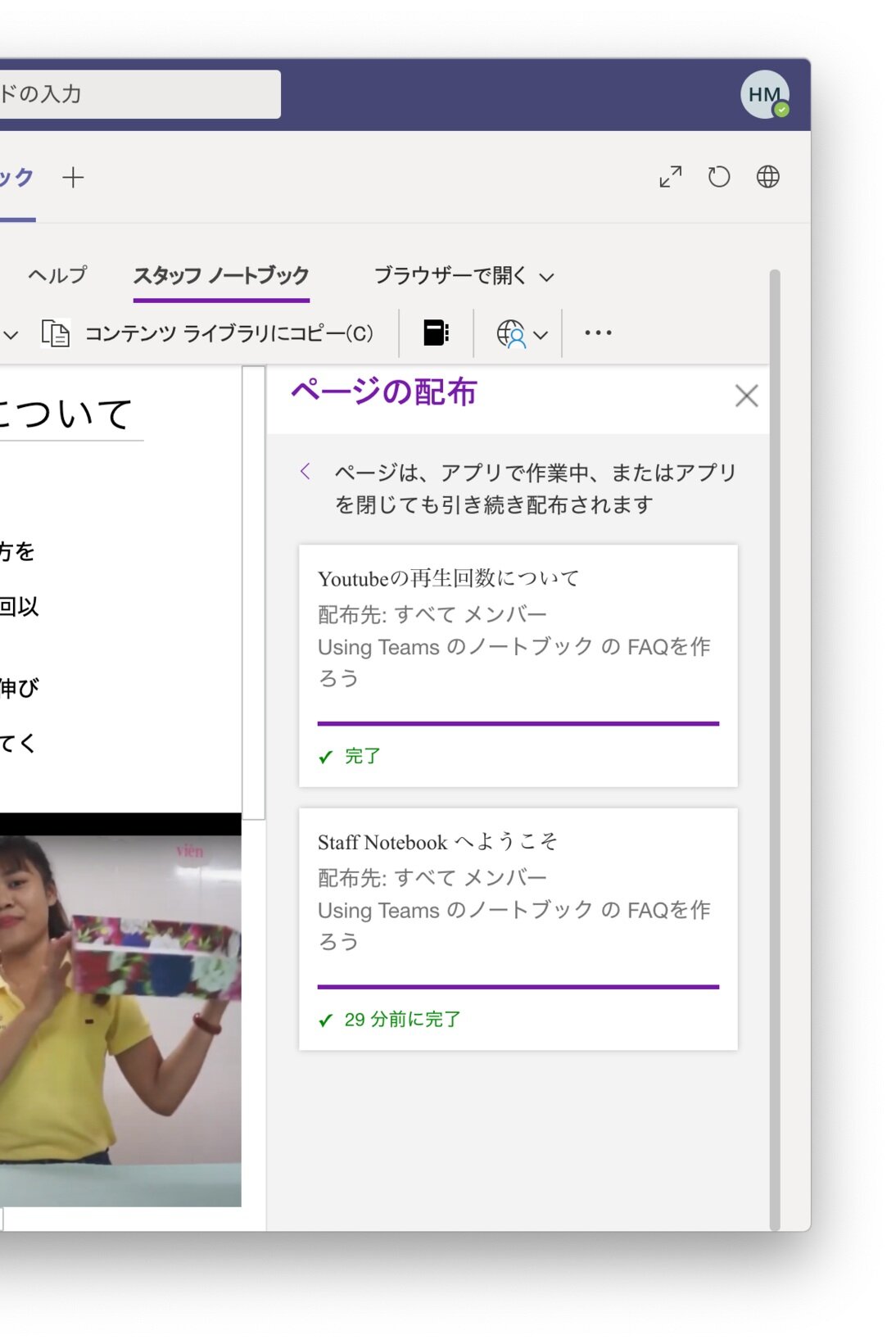Open the globe-person sharing dropdown
896x1344 pixels.
pos(522,333)
